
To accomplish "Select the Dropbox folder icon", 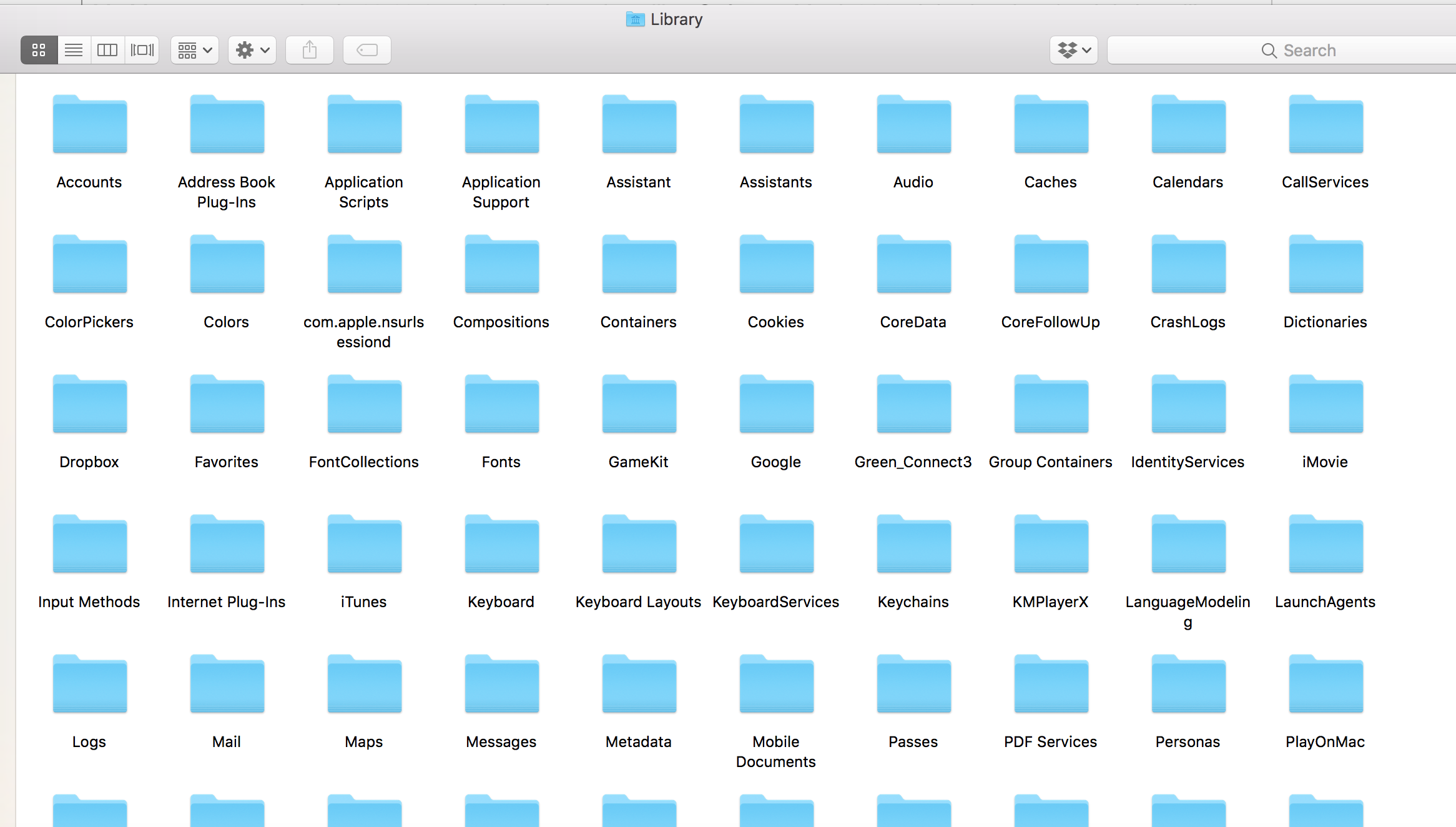I will [89, 405].
